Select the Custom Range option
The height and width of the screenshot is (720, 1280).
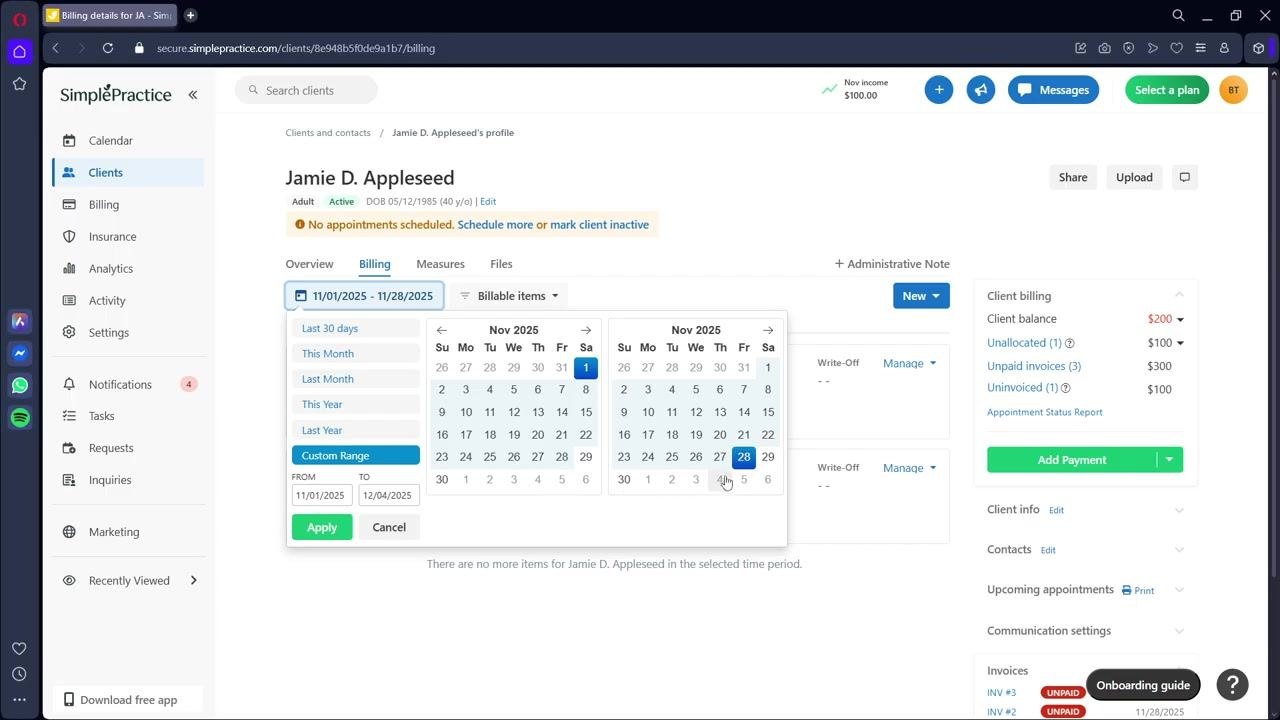pyautogui.click(x=356, y=456)
